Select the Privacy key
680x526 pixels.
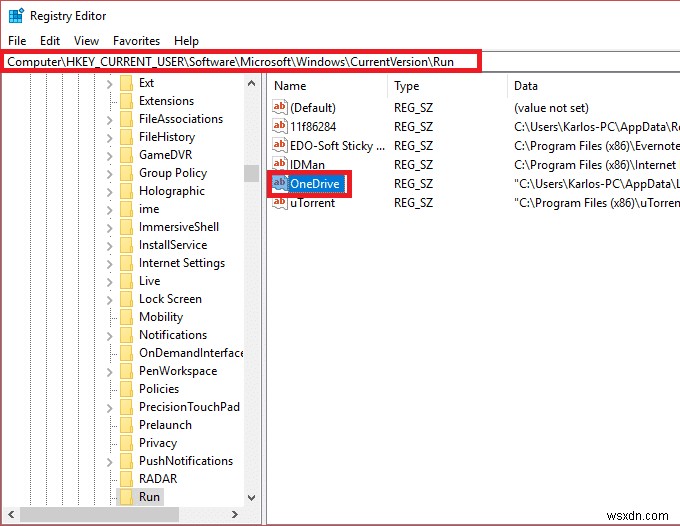pos(158,443)
